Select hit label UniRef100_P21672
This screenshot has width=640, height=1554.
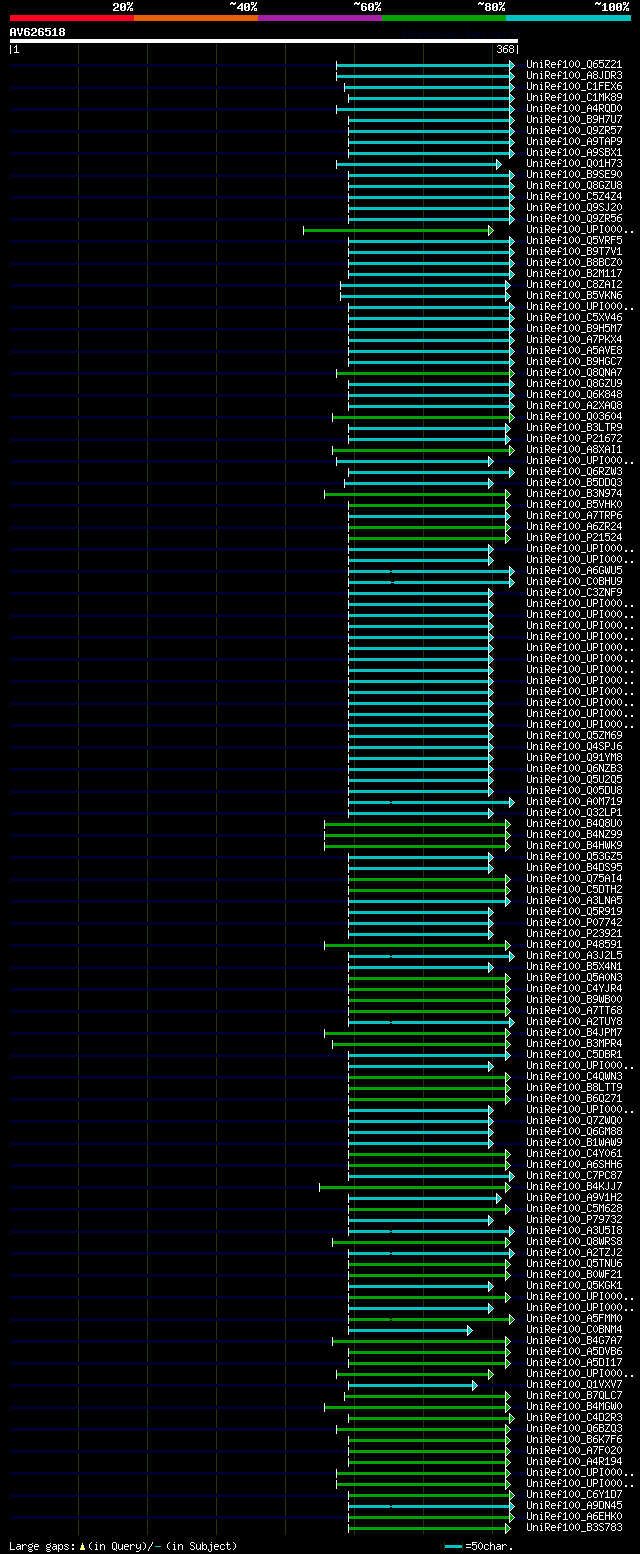574,438
